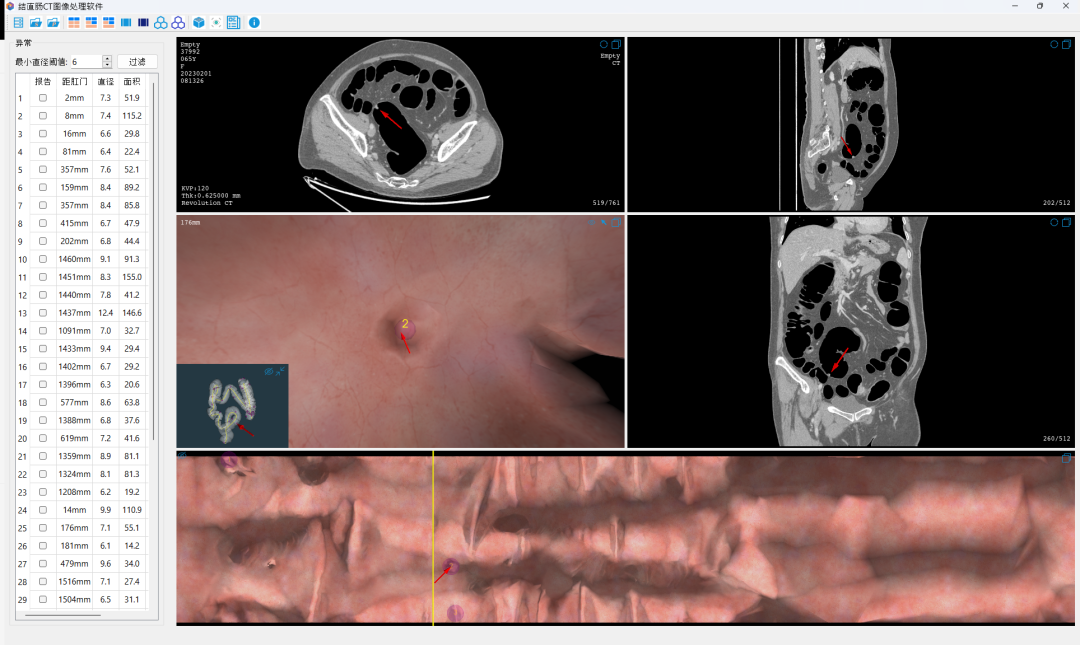This screenshot has width=1080, height=645.
Task: Check the report box for row 5
Action: 43,170
